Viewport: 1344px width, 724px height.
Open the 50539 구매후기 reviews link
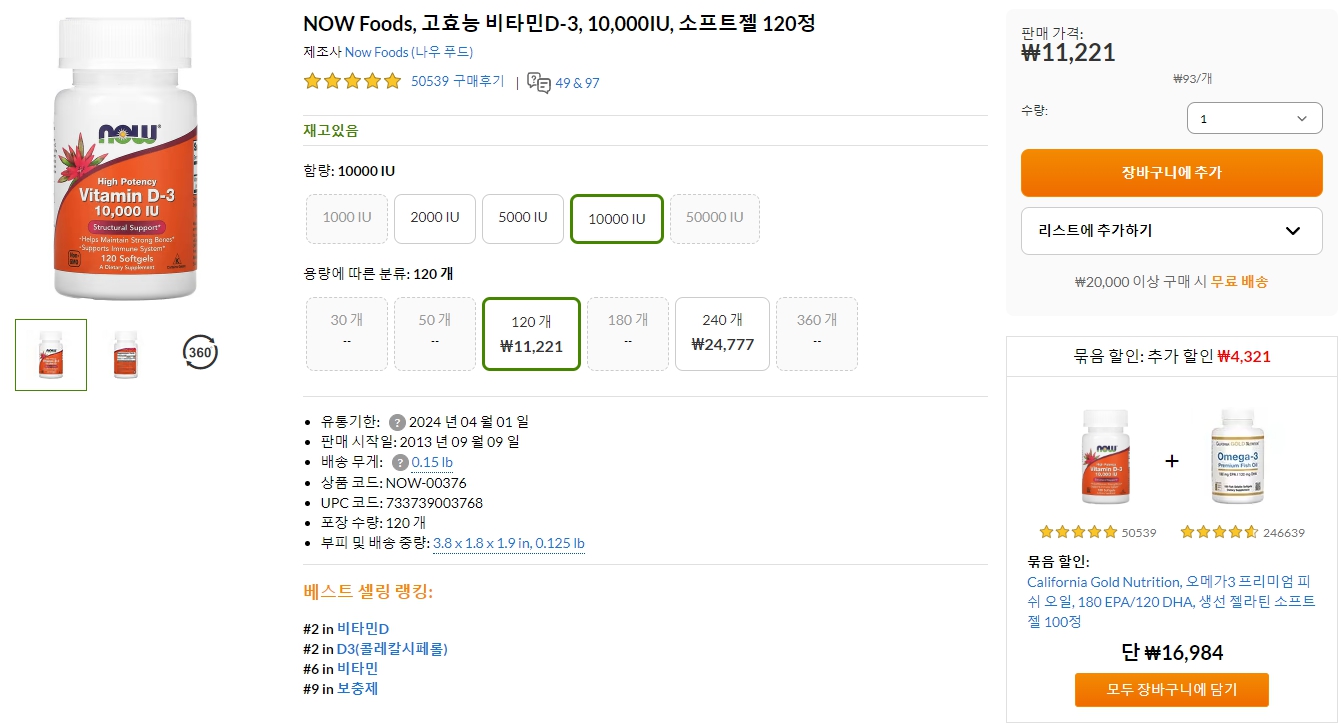pyautogui.click(x=459, y=83)
